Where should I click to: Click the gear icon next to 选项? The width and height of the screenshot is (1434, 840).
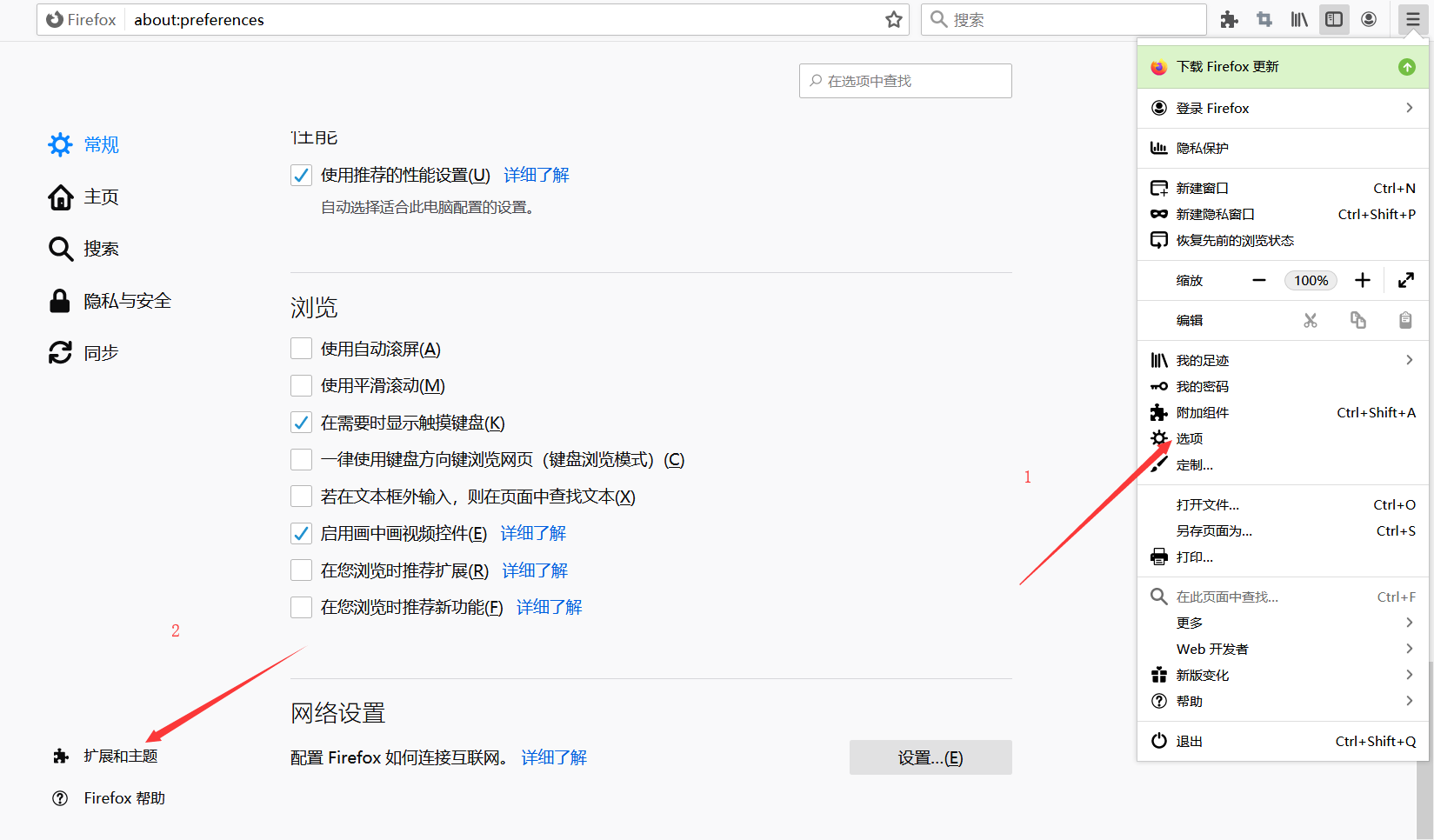(1159, 438)
